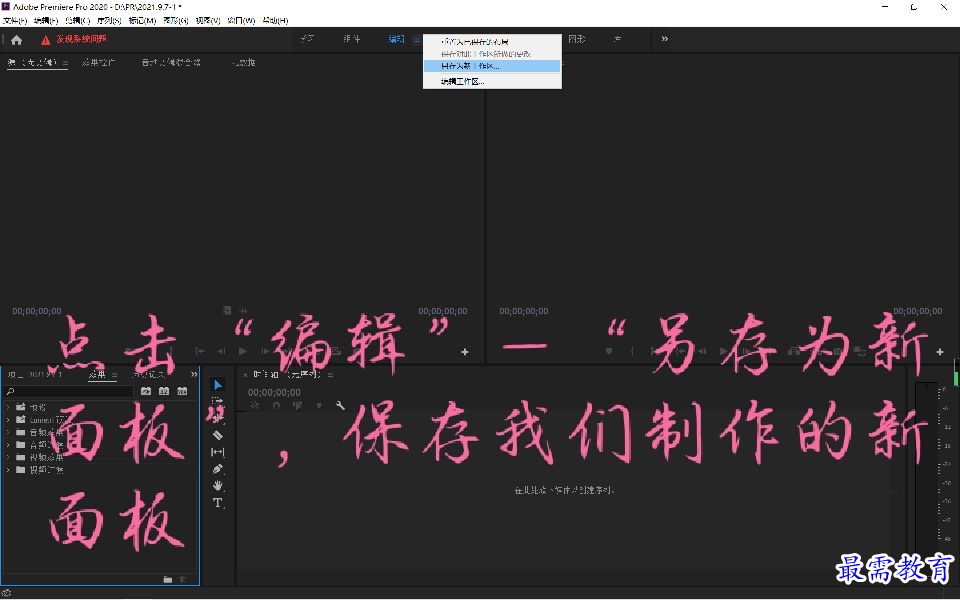Viewport: 960px width, 600px height.
Task: Open Program monitor button editor plus icon
Action: 940,351
